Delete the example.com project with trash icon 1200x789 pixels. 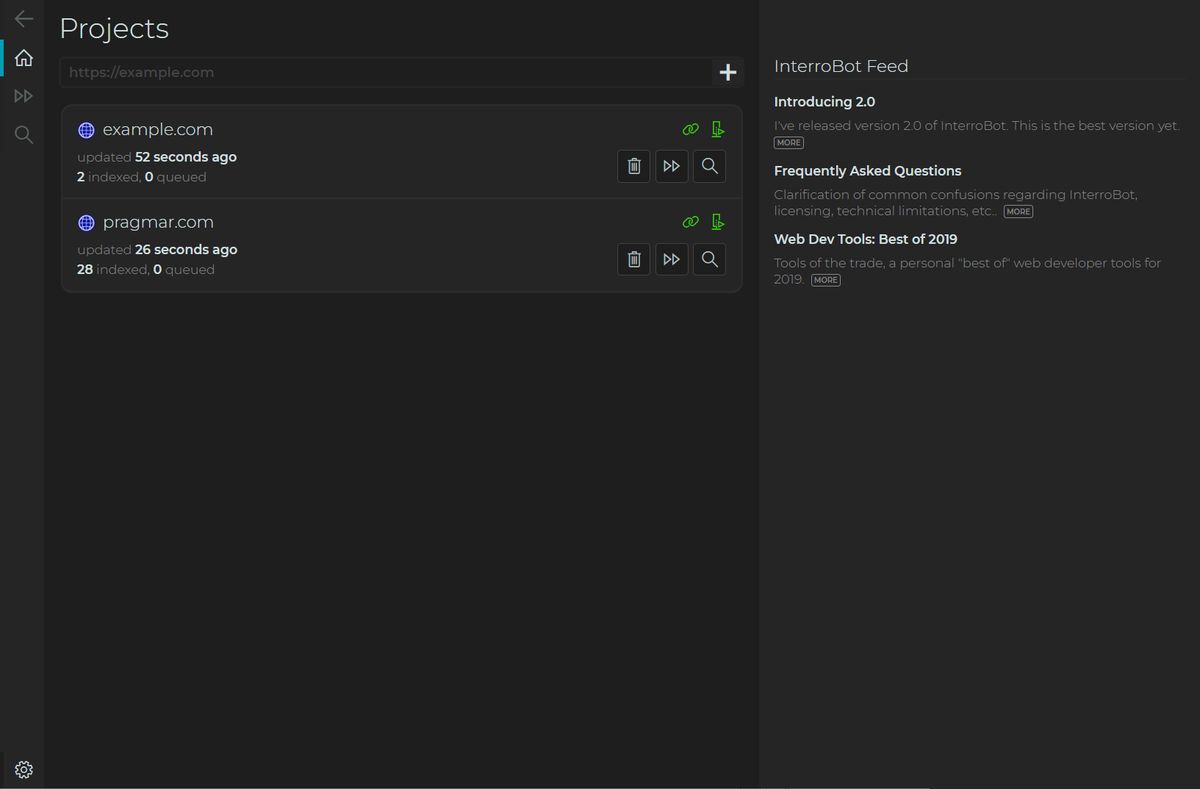pos(633,166)
